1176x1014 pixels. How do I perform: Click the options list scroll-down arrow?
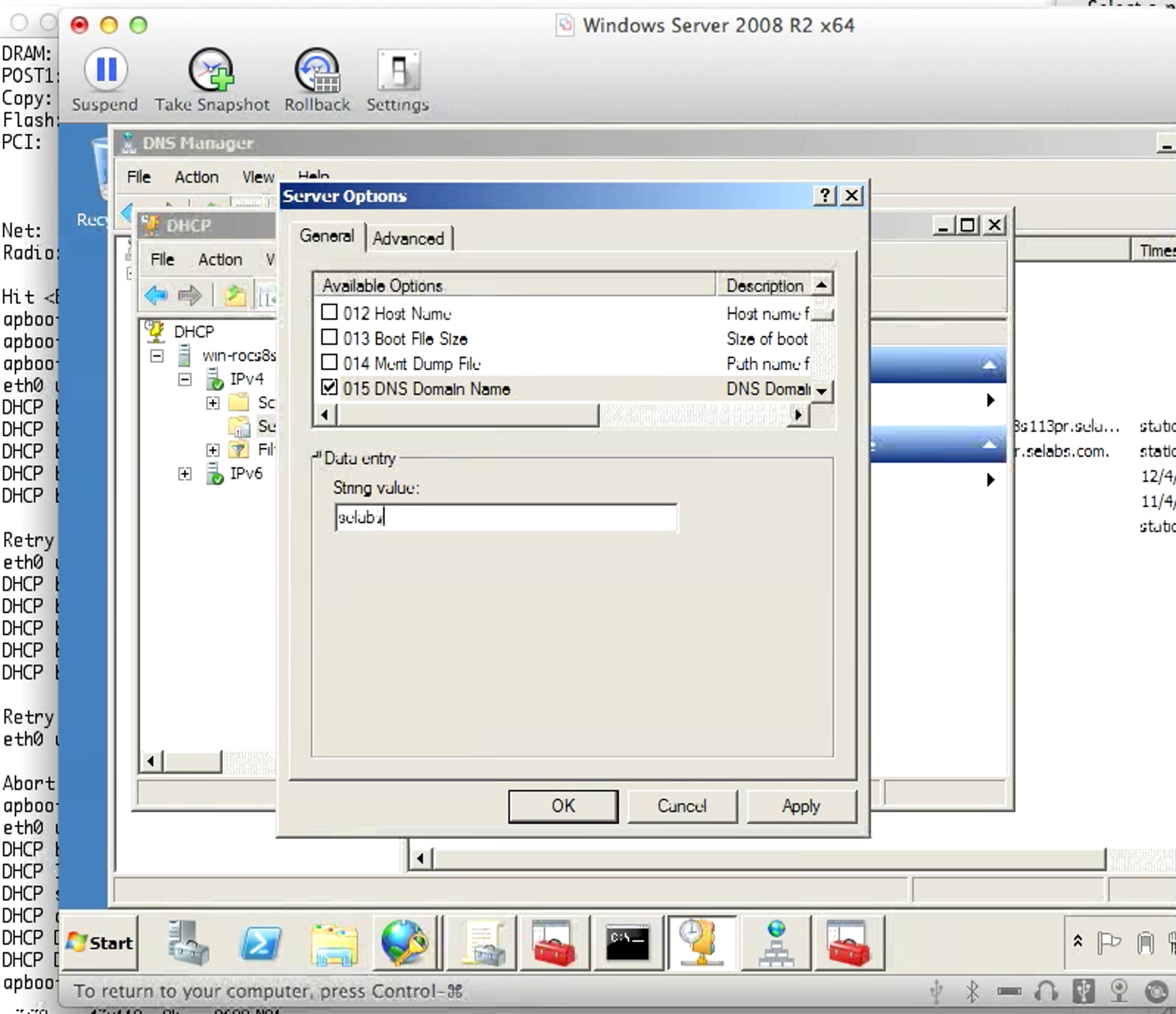coord(821,391)
